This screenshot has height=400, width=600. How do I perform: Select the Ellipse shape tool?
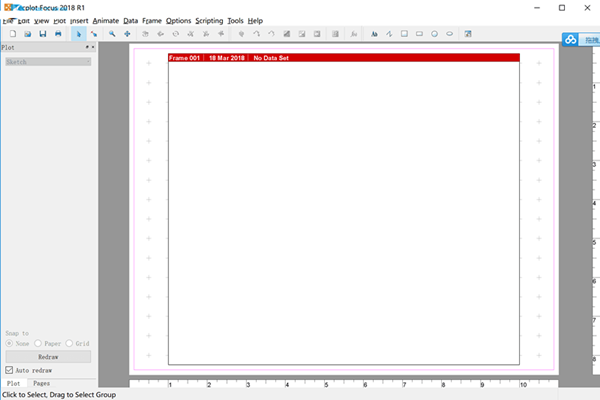[x=450, y=34]
